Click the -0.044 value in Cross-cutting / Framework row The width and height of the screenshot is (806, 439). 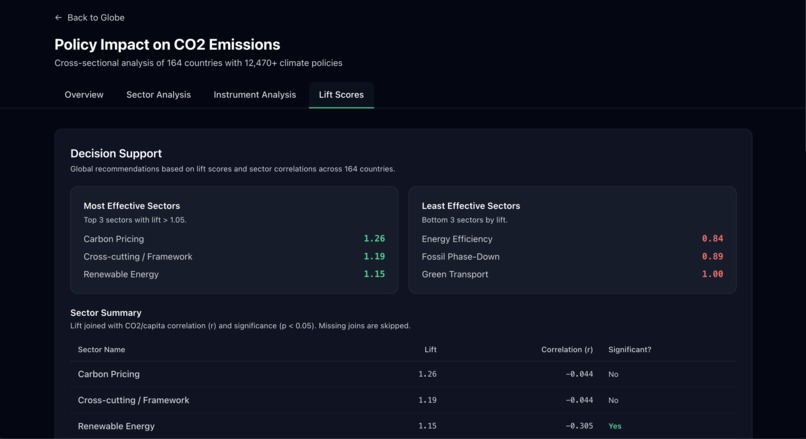coord(579,400)
